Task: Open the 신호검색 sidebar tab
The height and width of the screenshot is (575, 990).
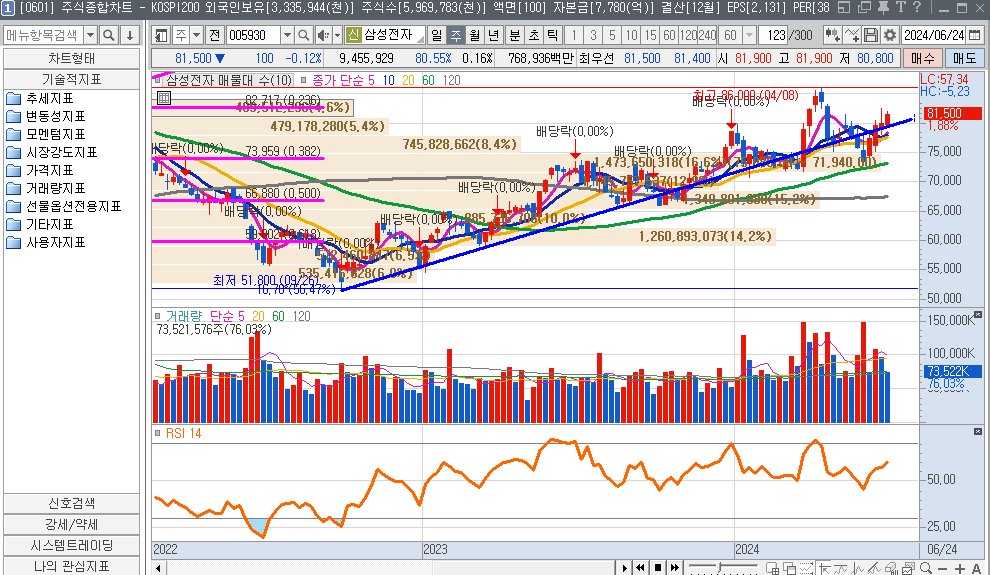Action: pos(71,503)
